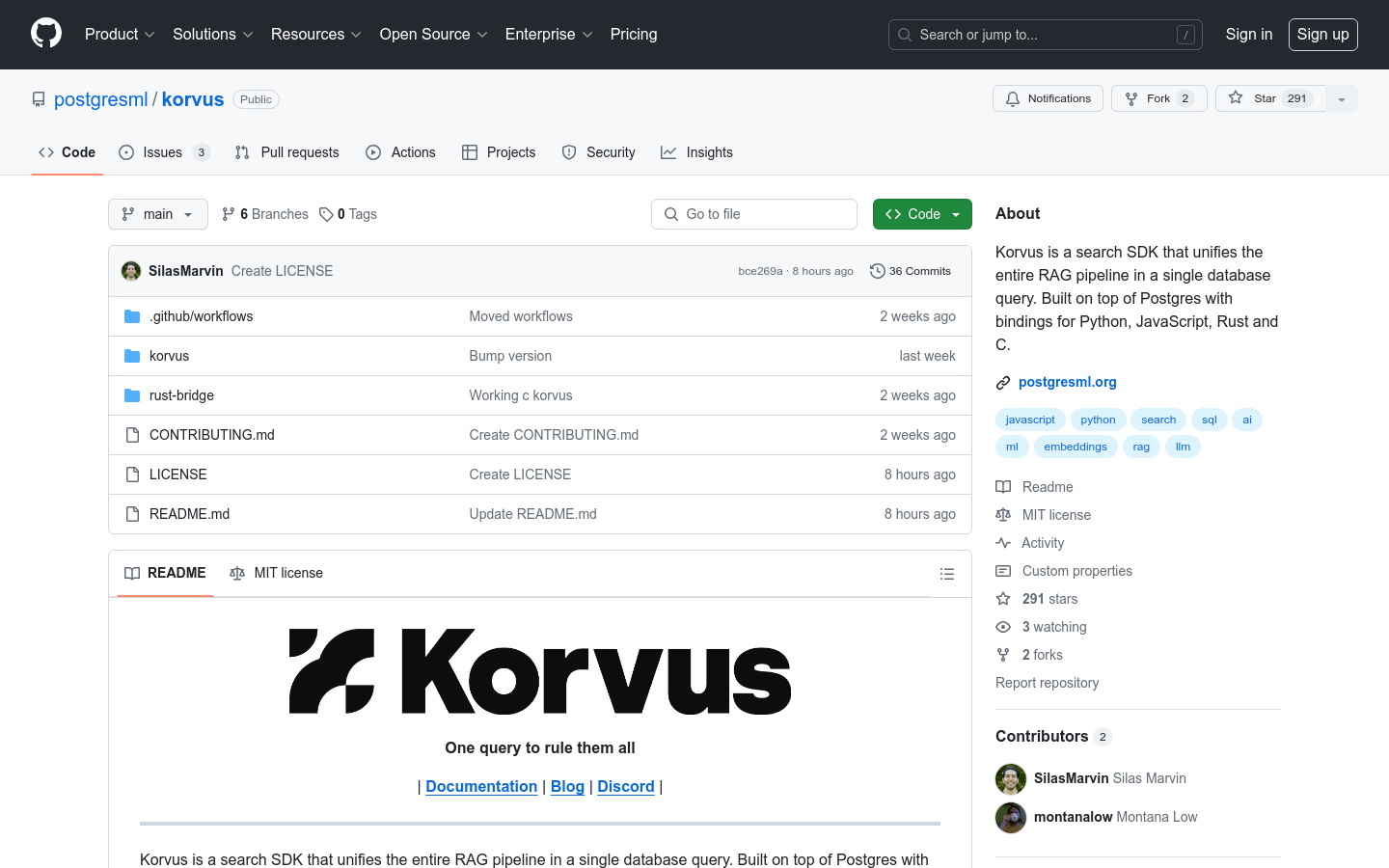Click the CONTRIBUTING.md file icon
The image size is (1389, 868).
tap(132, 435)
